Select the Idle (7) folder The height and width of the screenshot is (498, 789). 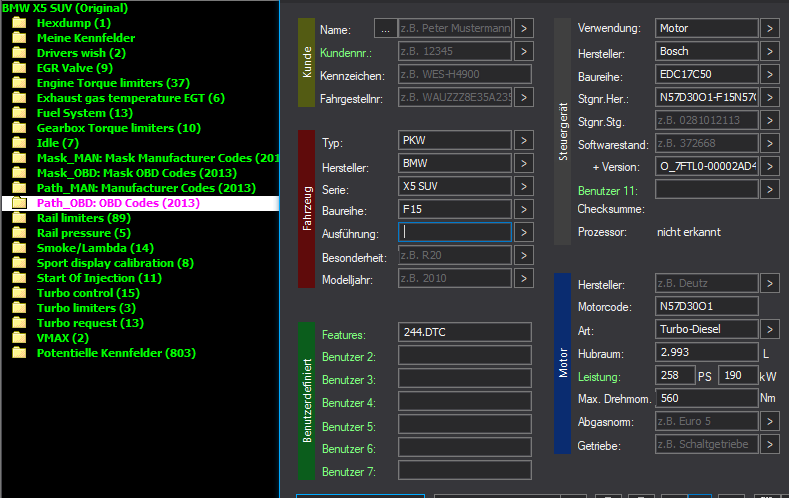pos(58,143)
